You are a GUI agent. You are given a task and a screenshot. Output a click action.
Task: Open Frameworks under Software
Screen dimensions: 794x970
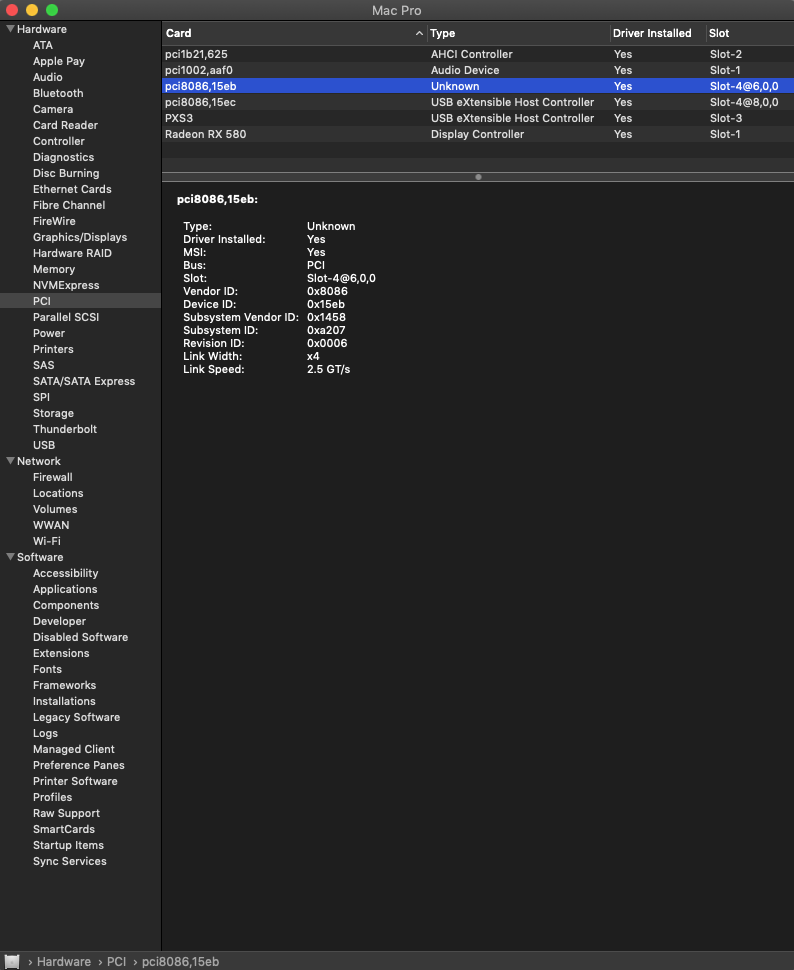coord(64,685)
